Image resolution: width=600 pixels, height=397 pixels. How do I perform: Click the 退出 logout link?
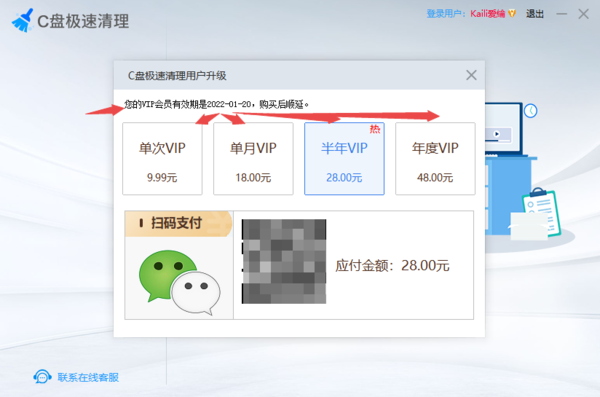point(535,14)
